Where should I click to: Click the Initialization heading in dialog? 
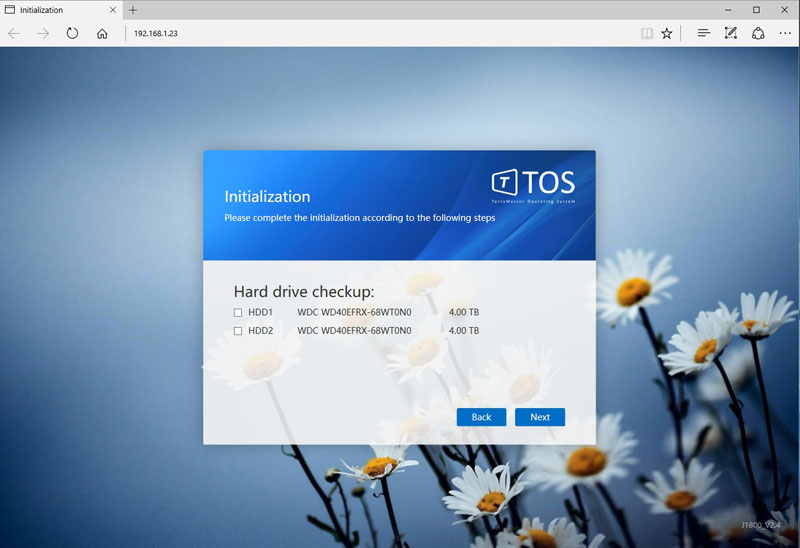click(267, 196)
